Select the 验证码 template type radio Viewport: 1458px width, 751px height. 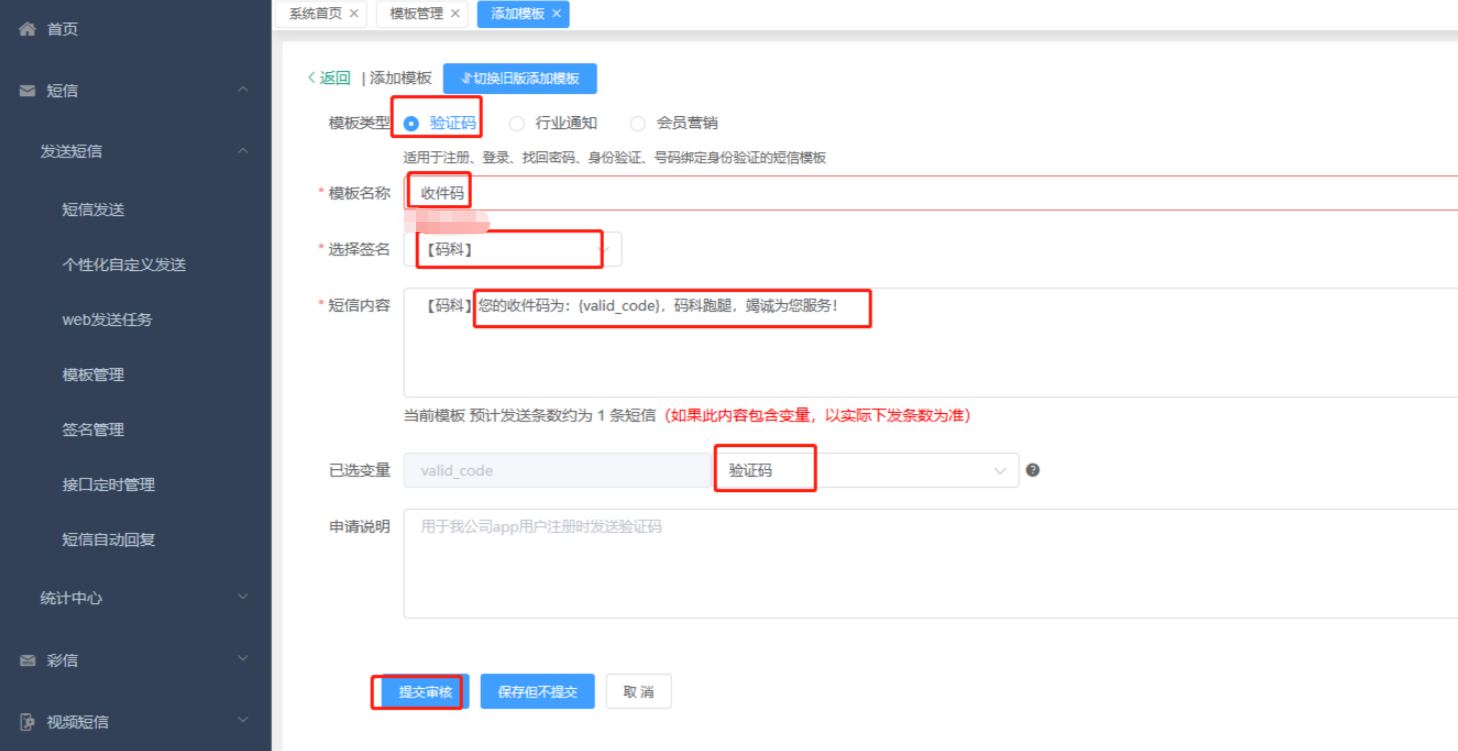pos(411,124)
